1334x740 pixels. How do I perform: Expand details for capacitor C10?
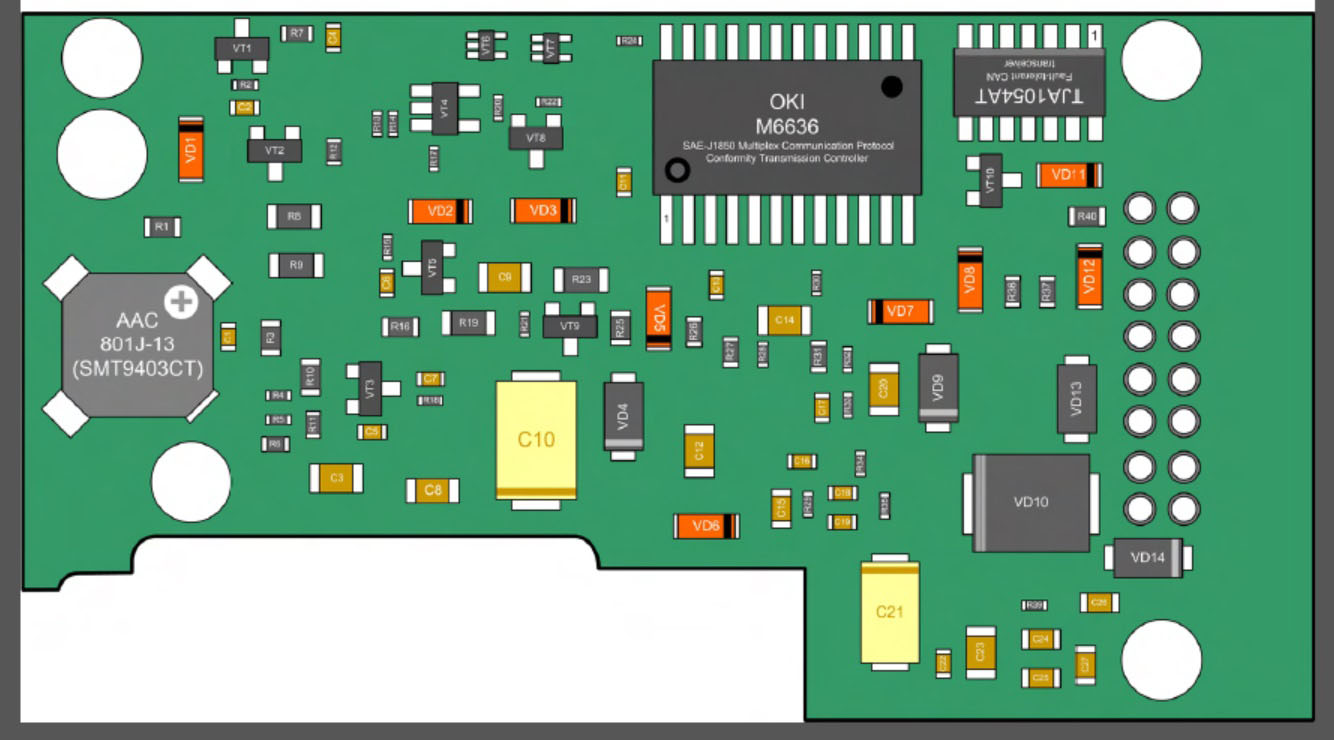[x=537, y=438]
